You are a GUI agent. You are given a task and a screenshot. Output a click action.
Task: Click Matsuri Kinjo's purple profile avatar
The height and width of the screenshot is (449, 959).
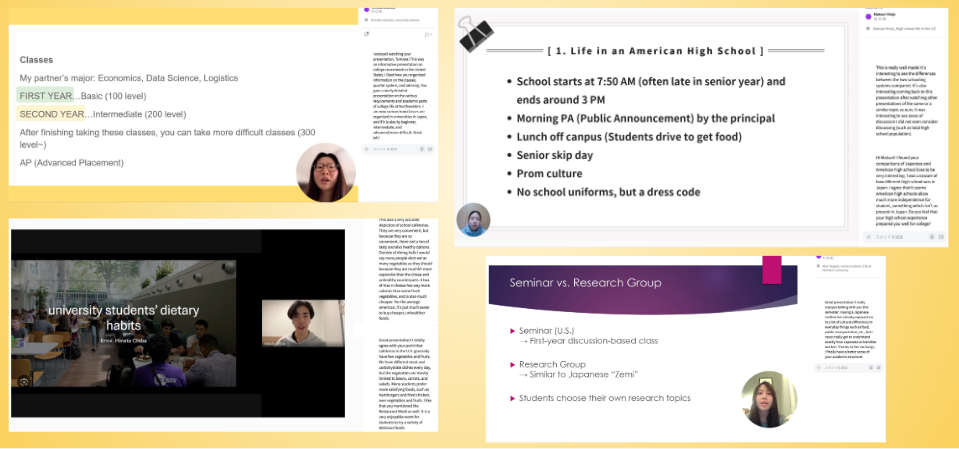click(x=865, y=15)
